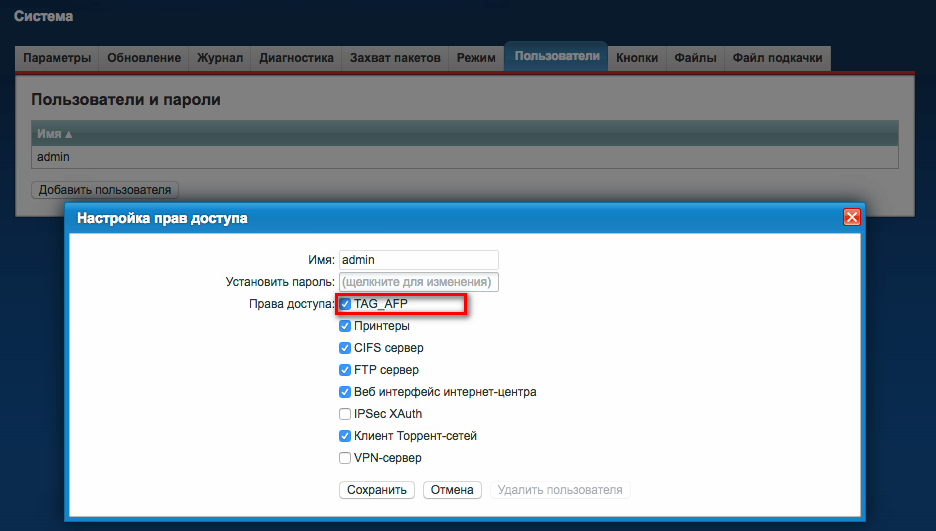Open the Файл подкачки tab

coord(777,58)
